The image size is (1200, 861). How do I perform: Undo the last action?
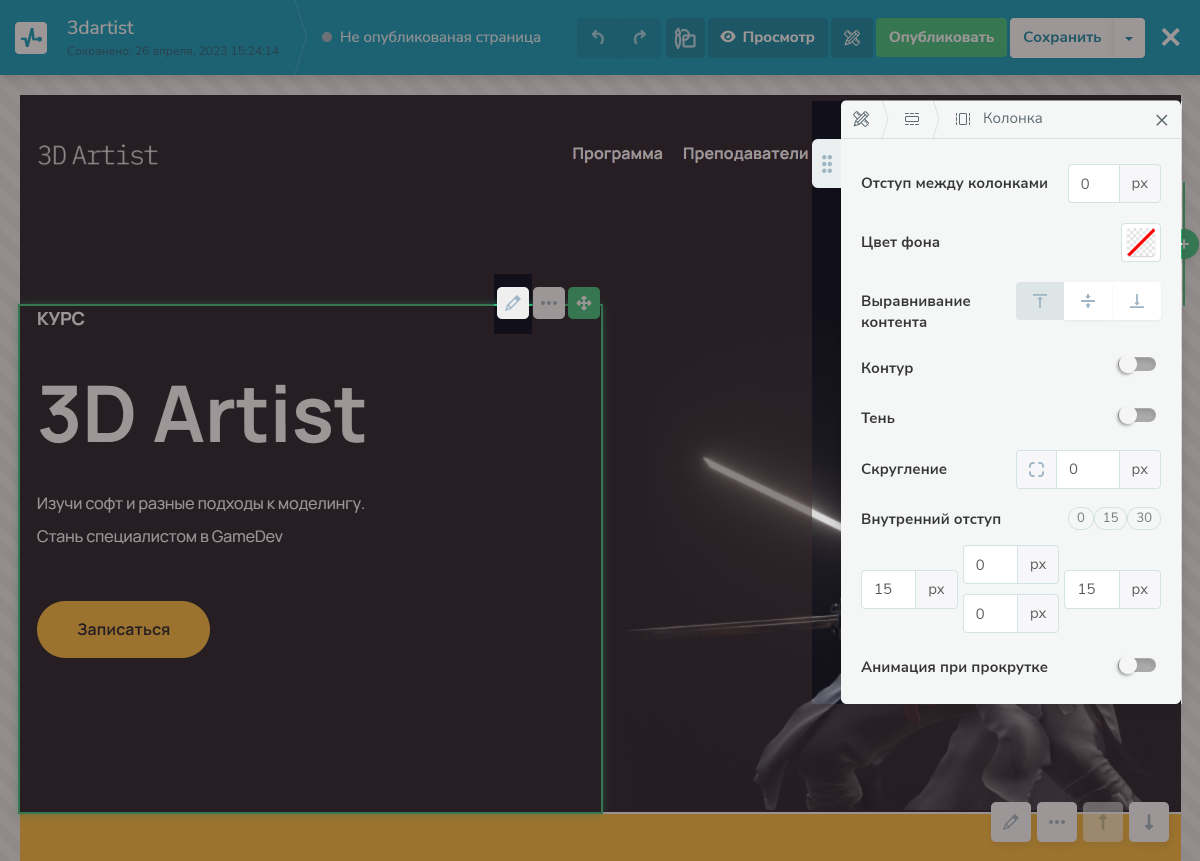click(598, 38)
